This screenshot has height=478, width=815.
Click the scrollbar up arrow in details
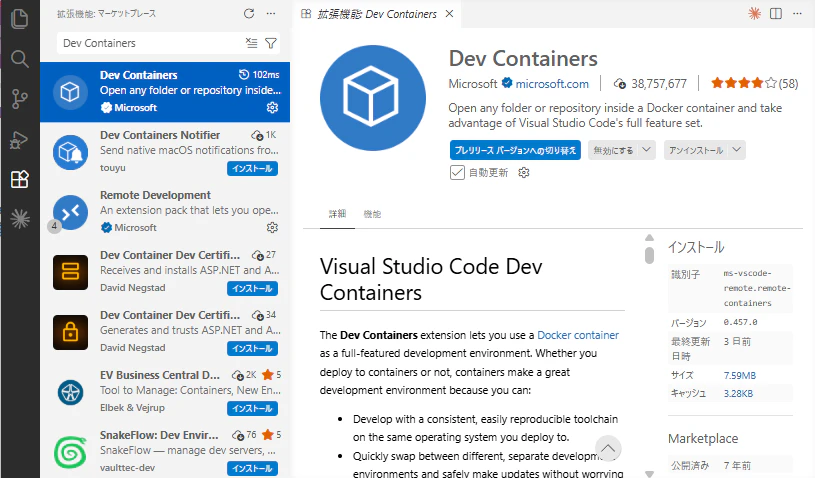(649, 237)
